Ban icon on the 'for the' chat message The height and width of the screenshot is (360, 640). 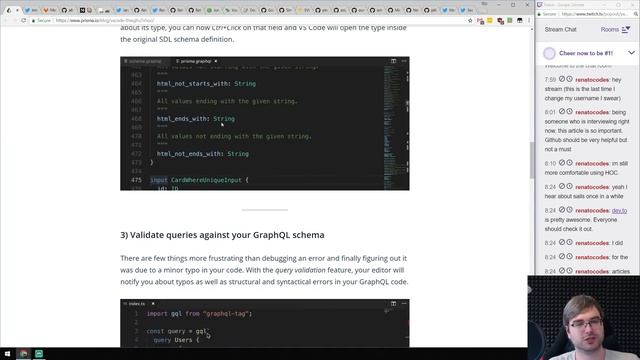coord(562,257)
